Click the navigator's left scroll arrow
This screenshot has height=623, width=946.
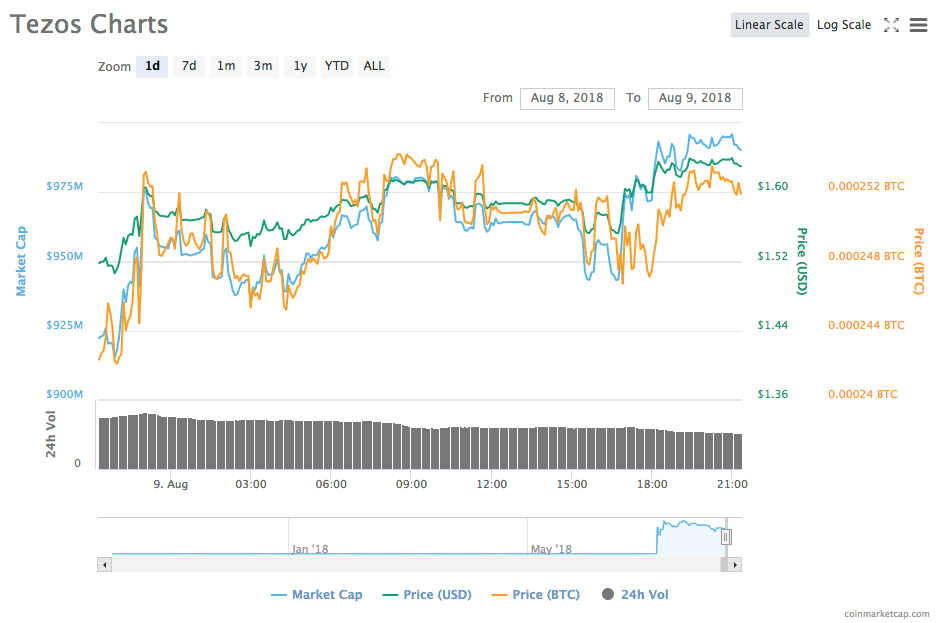(x=104, y=563)
